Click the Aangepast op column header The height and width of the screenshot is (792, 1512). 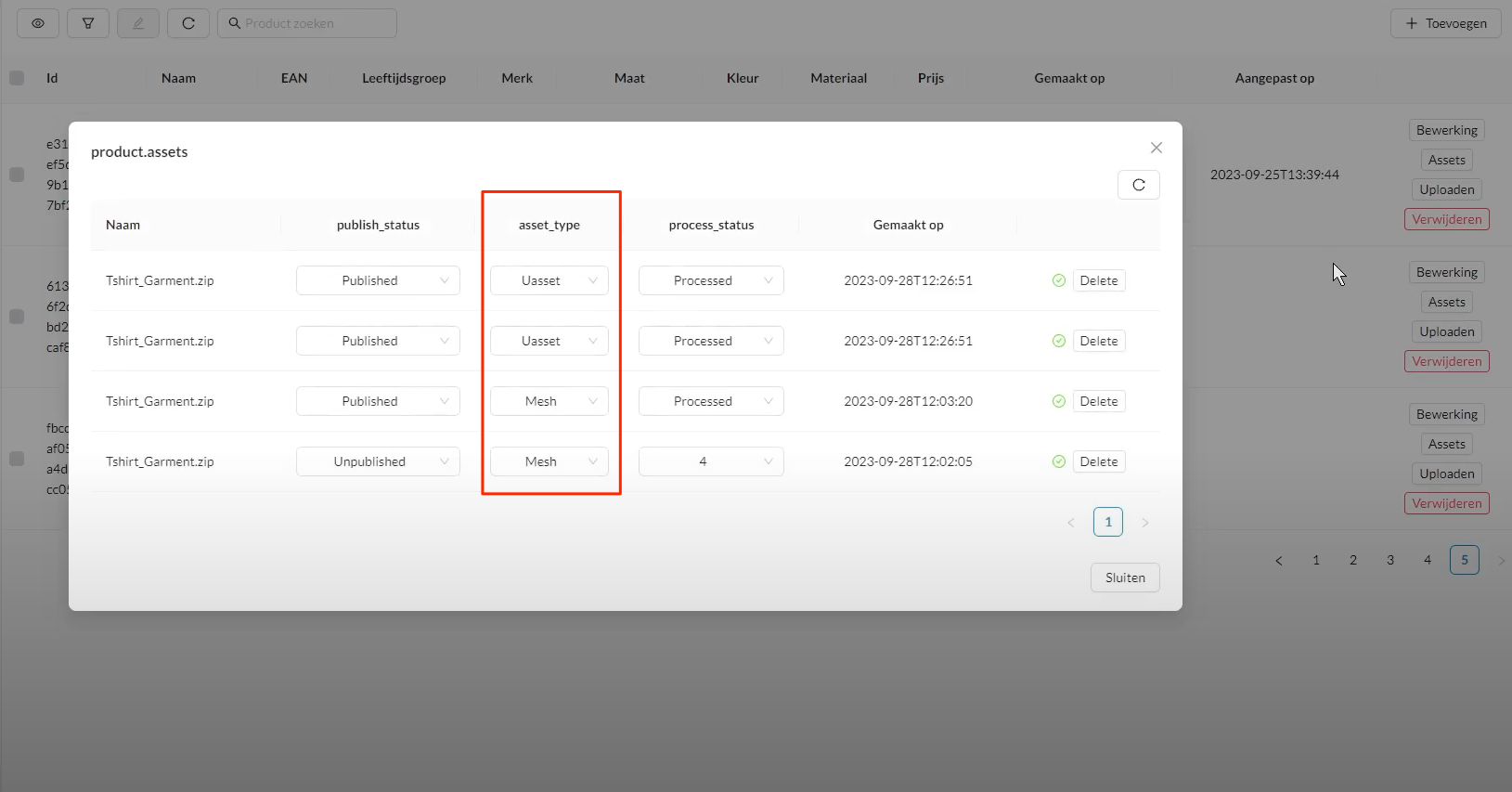pos(1274,78)
